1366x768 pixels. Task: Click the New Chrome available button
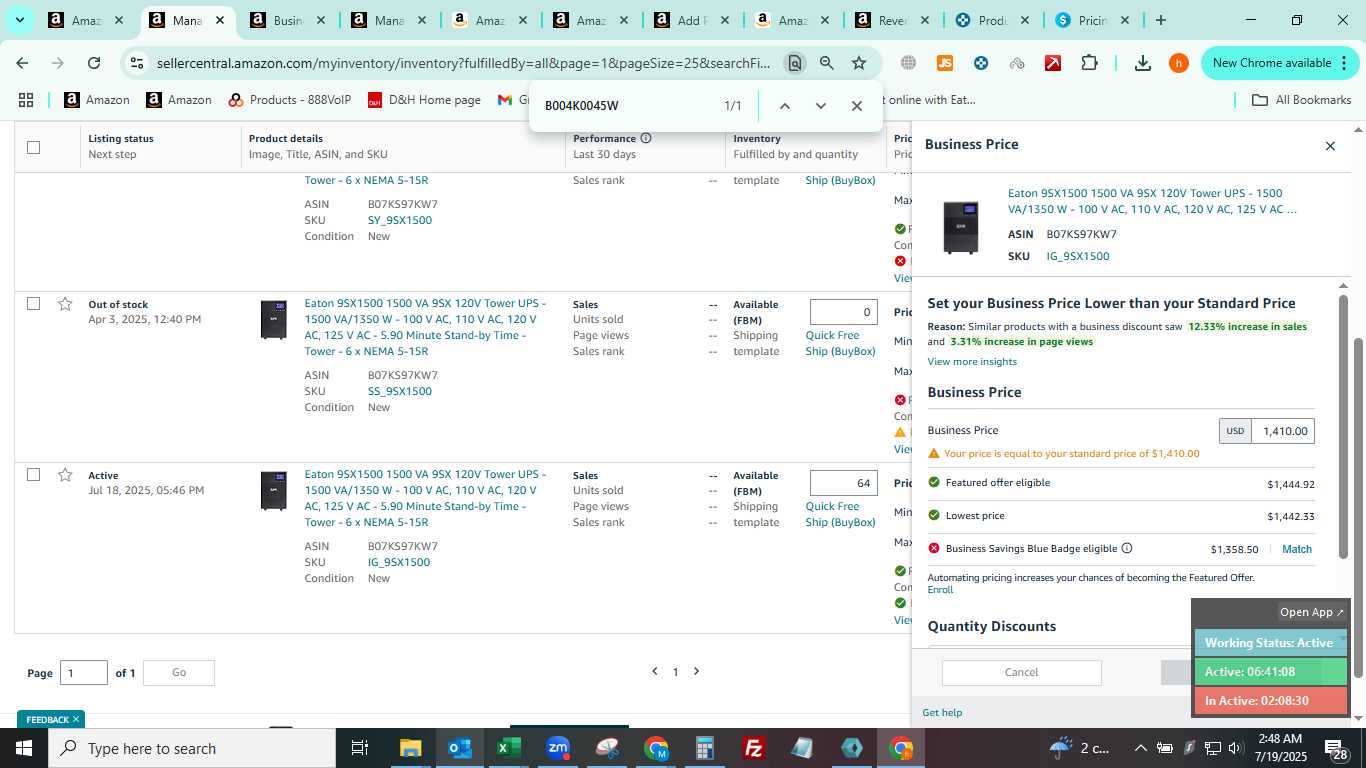(1271, 63)
